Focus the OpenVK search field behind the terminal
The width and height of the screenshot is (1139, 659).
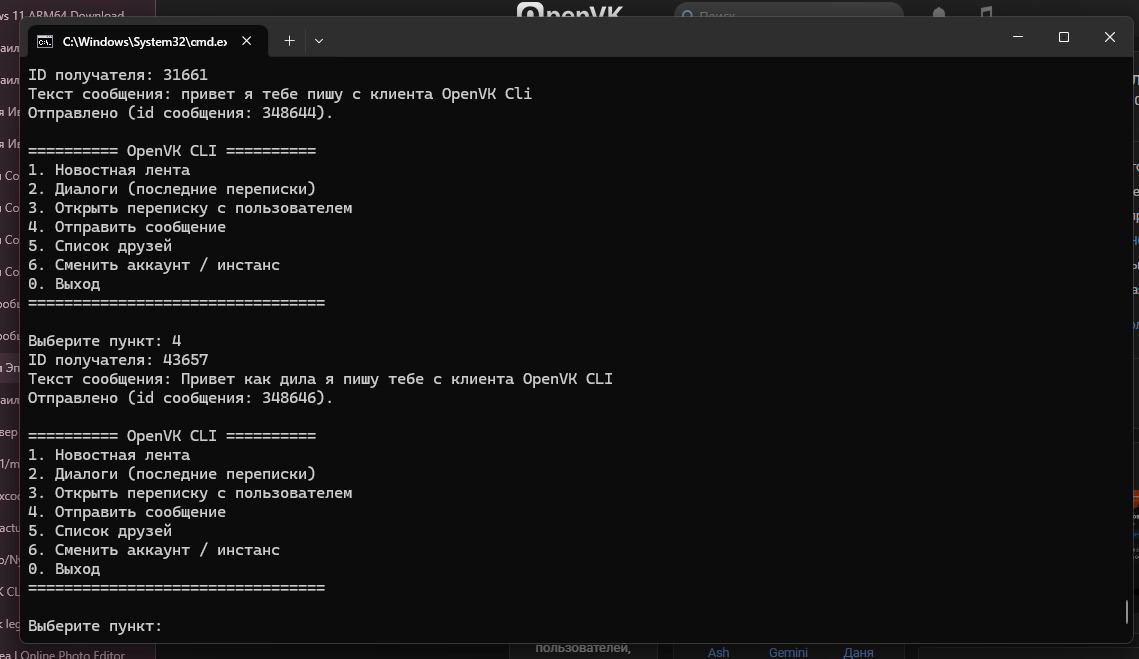point(788,12)
